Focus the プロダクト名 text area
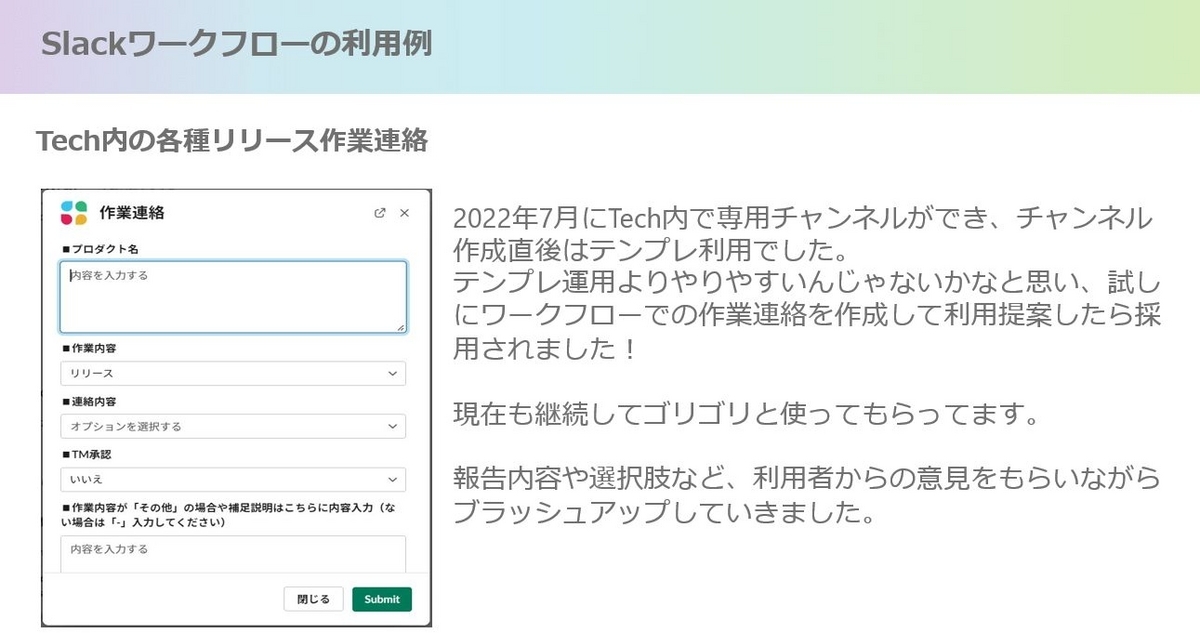1200x633 pixels. click(x=233, y=297)
